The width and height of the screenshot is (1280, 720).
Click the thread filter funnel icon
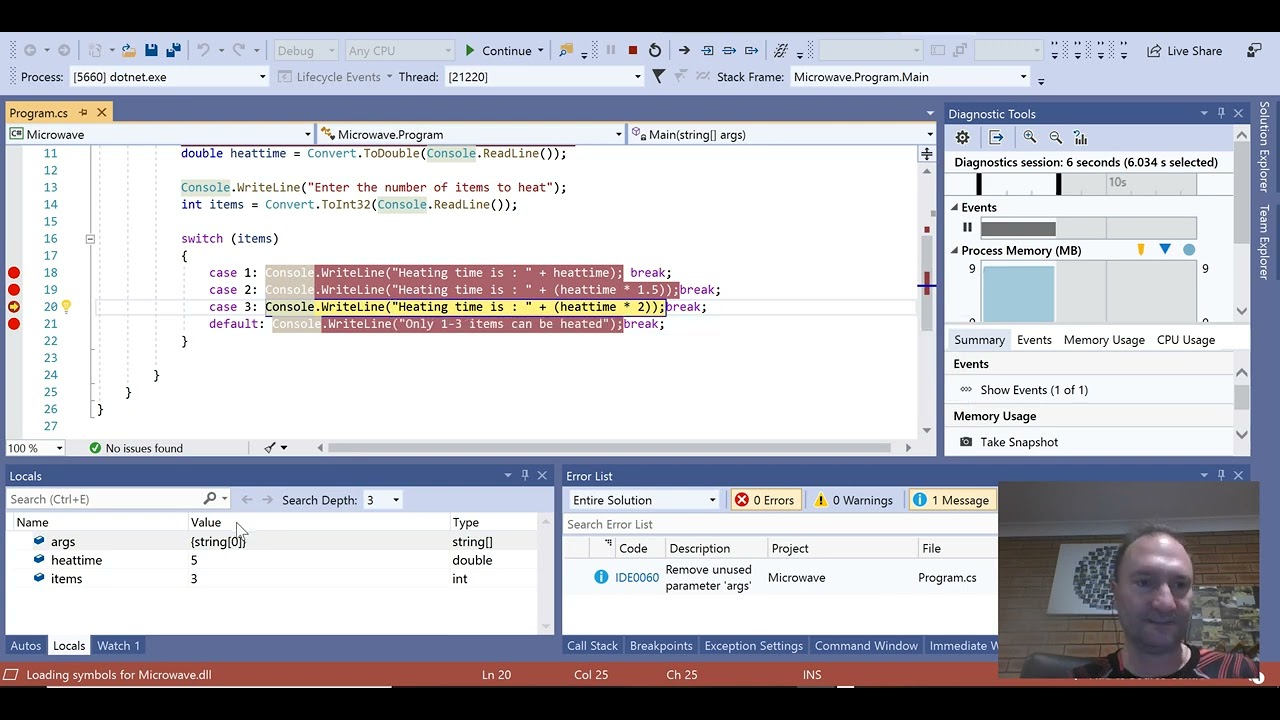click(x=658, y=77)
